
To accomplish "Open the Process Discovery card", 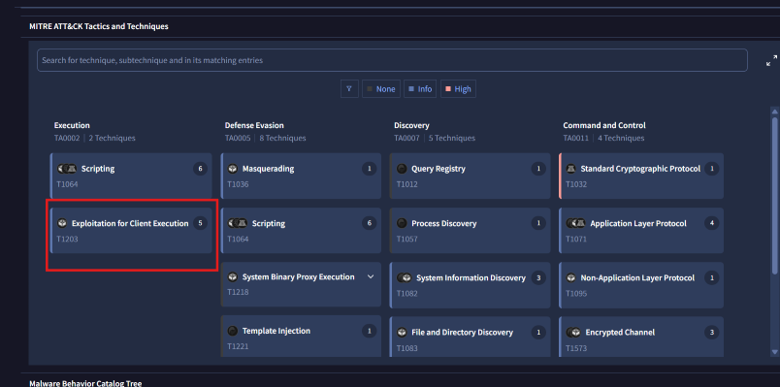I will pos(470,231).
